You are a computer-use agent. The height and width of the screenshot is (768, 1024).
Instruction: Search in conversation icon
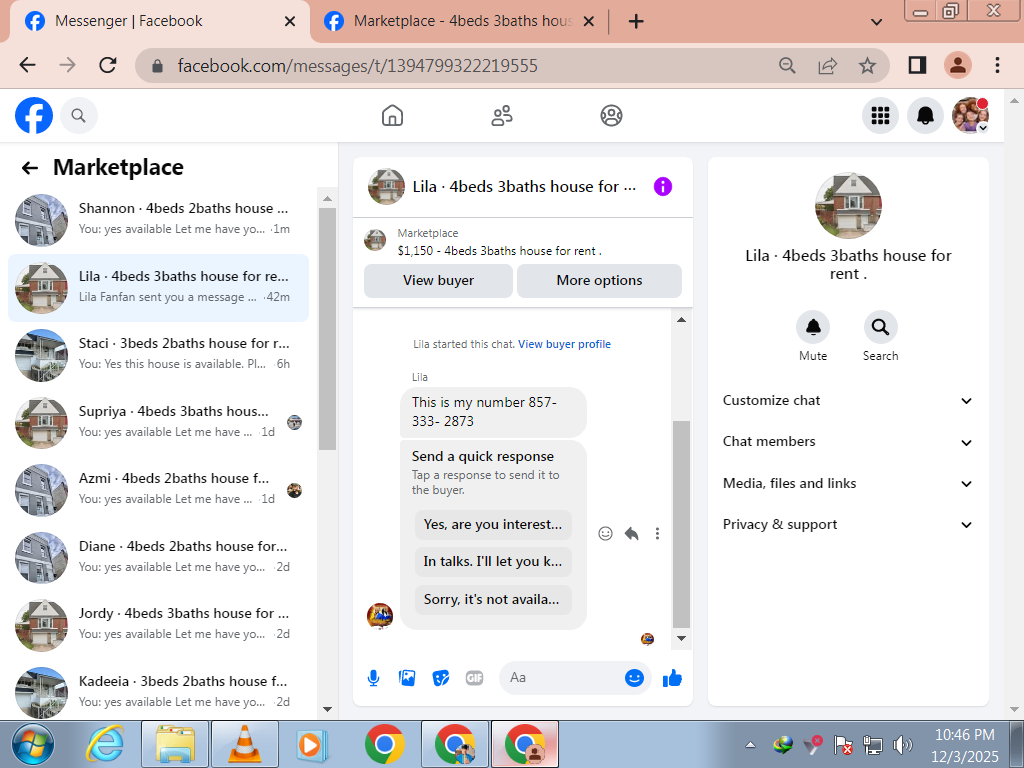click(x=880, y=327)
